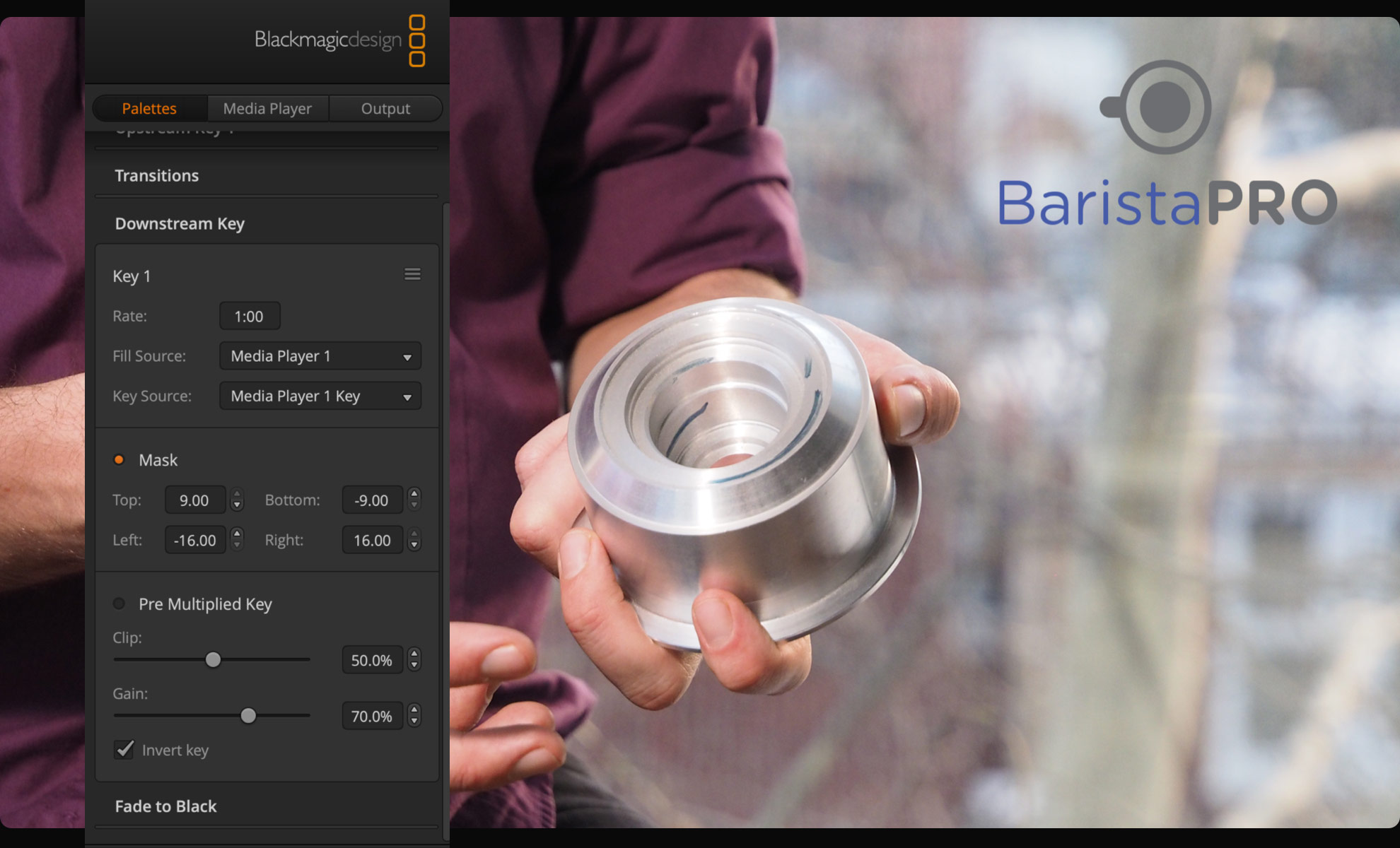This screenshot has width=1400, height=848.
Task: Disable the Mask option
Action: (x=119, y=459)
